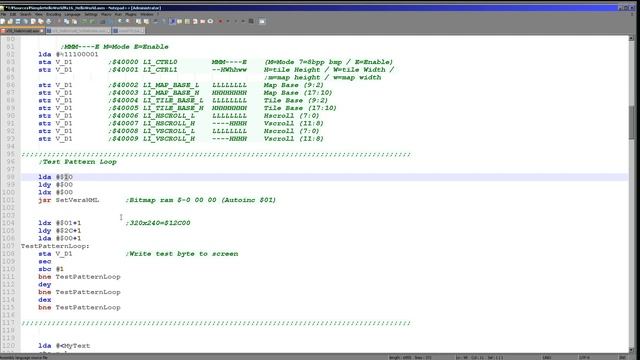
Task: Click the vertical scrollbar thumb
Action: (631, 122)
